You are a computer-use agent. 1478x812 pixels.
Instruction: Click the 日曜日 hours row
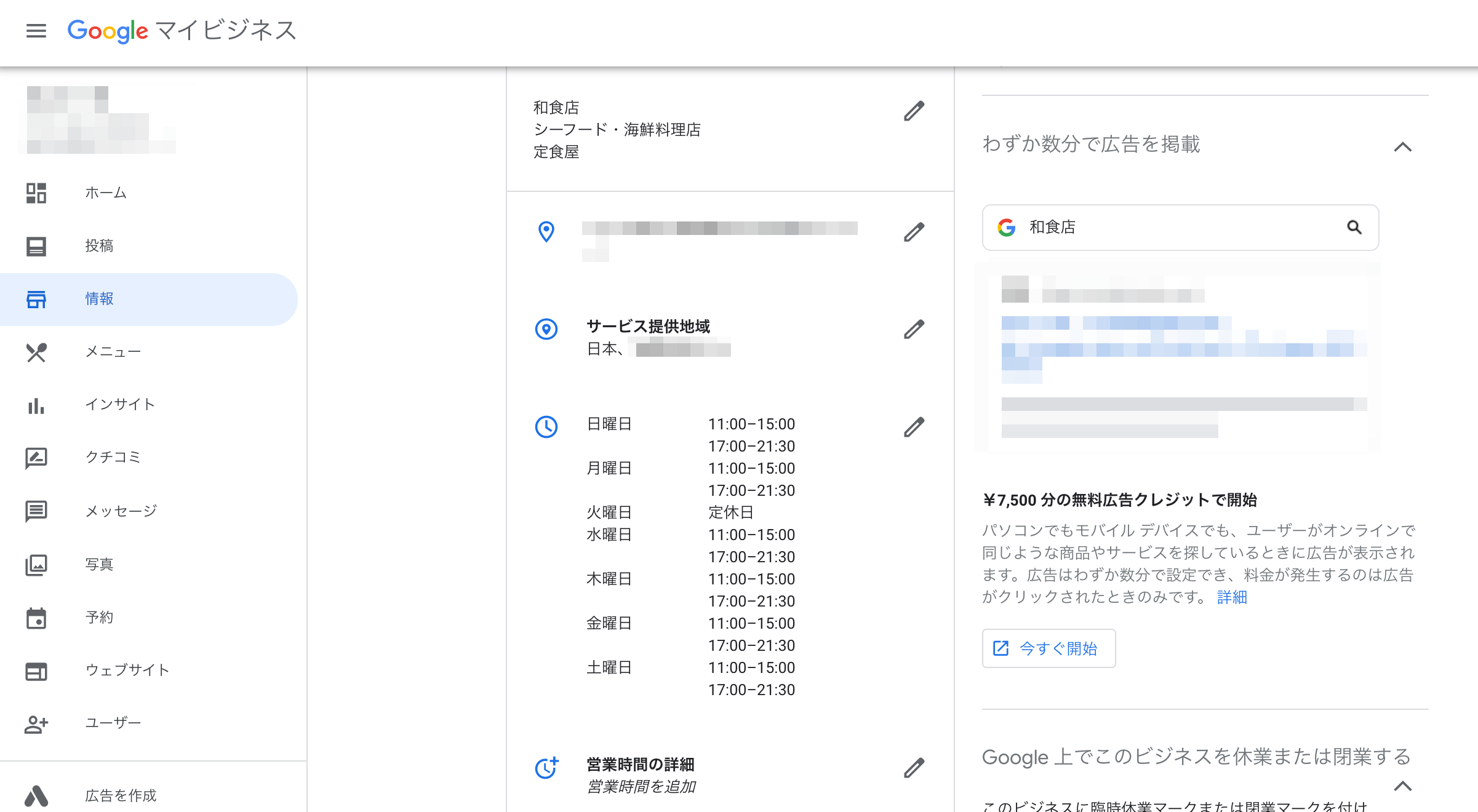(x=690, y=435)
